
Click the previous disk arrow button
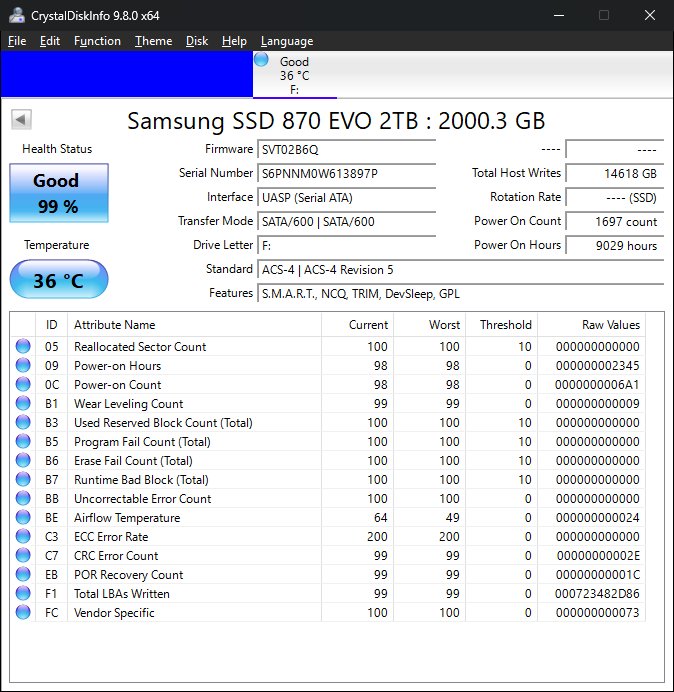coord(21,119)
